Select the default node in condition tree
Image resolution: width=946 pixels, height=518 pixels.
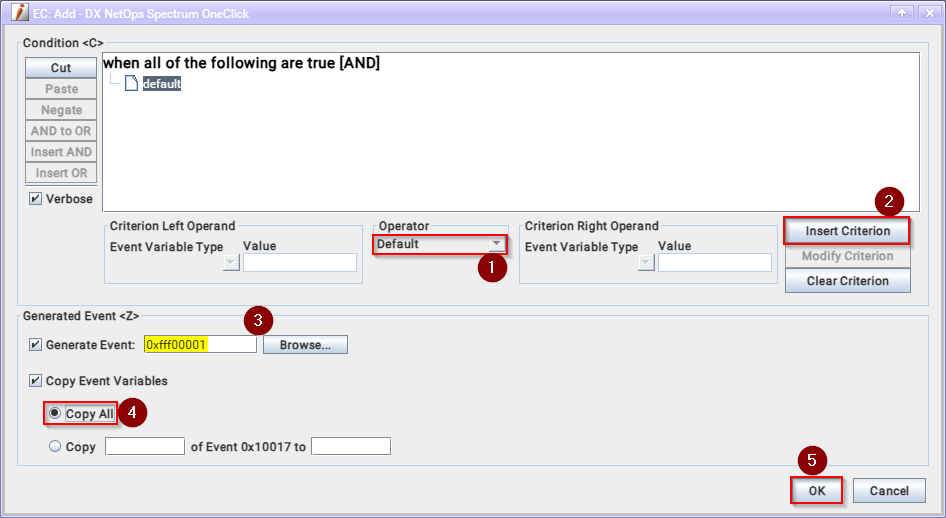(161, 84)
